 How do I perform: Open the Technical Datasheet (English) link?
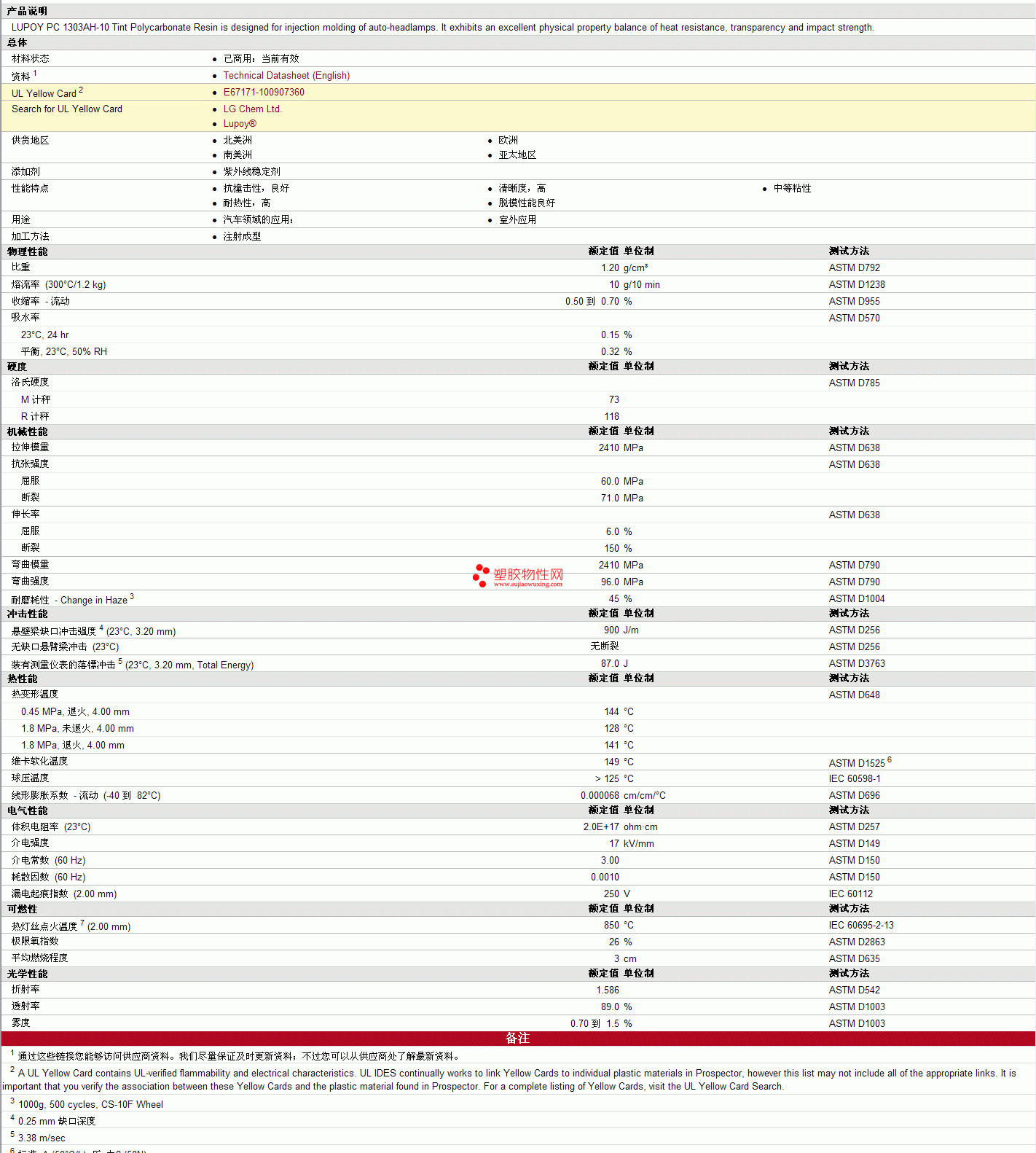pyautogui.click(x=286, y=75)
